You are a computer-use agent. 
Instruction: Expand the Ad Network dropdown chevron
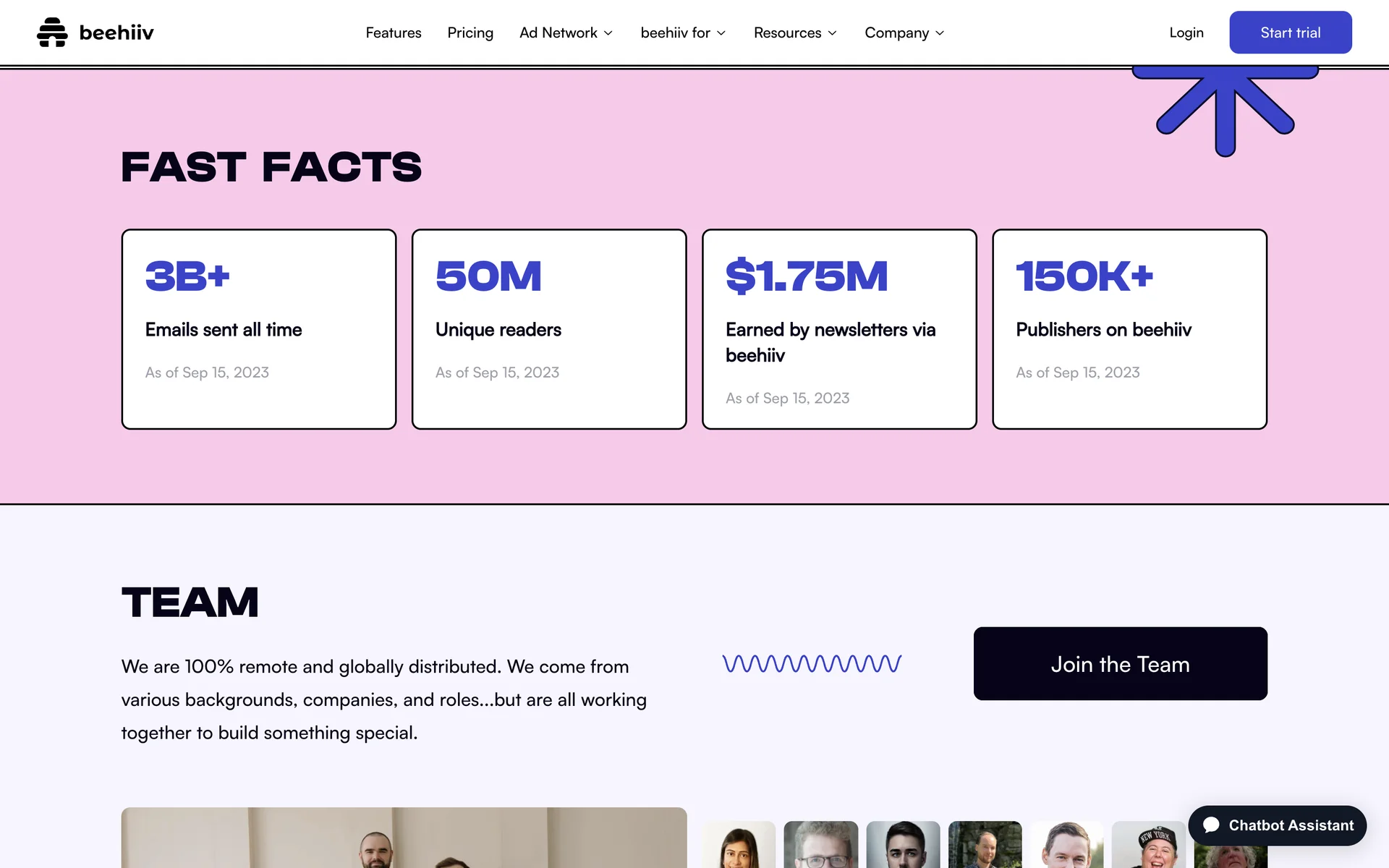pos(608,33)
